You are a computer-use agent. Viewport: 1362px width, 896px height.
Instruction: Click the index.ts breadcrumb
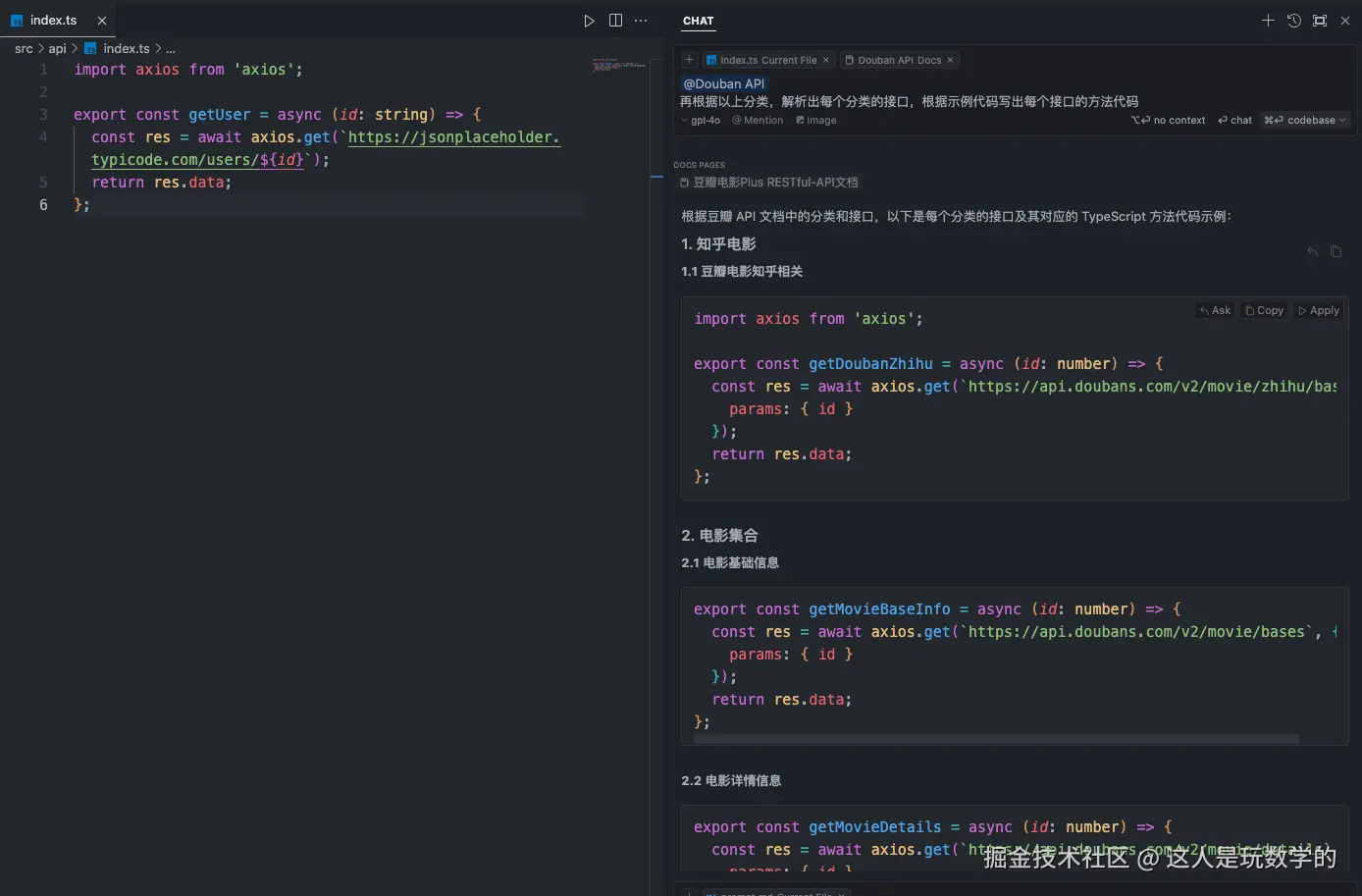(118, 48)
